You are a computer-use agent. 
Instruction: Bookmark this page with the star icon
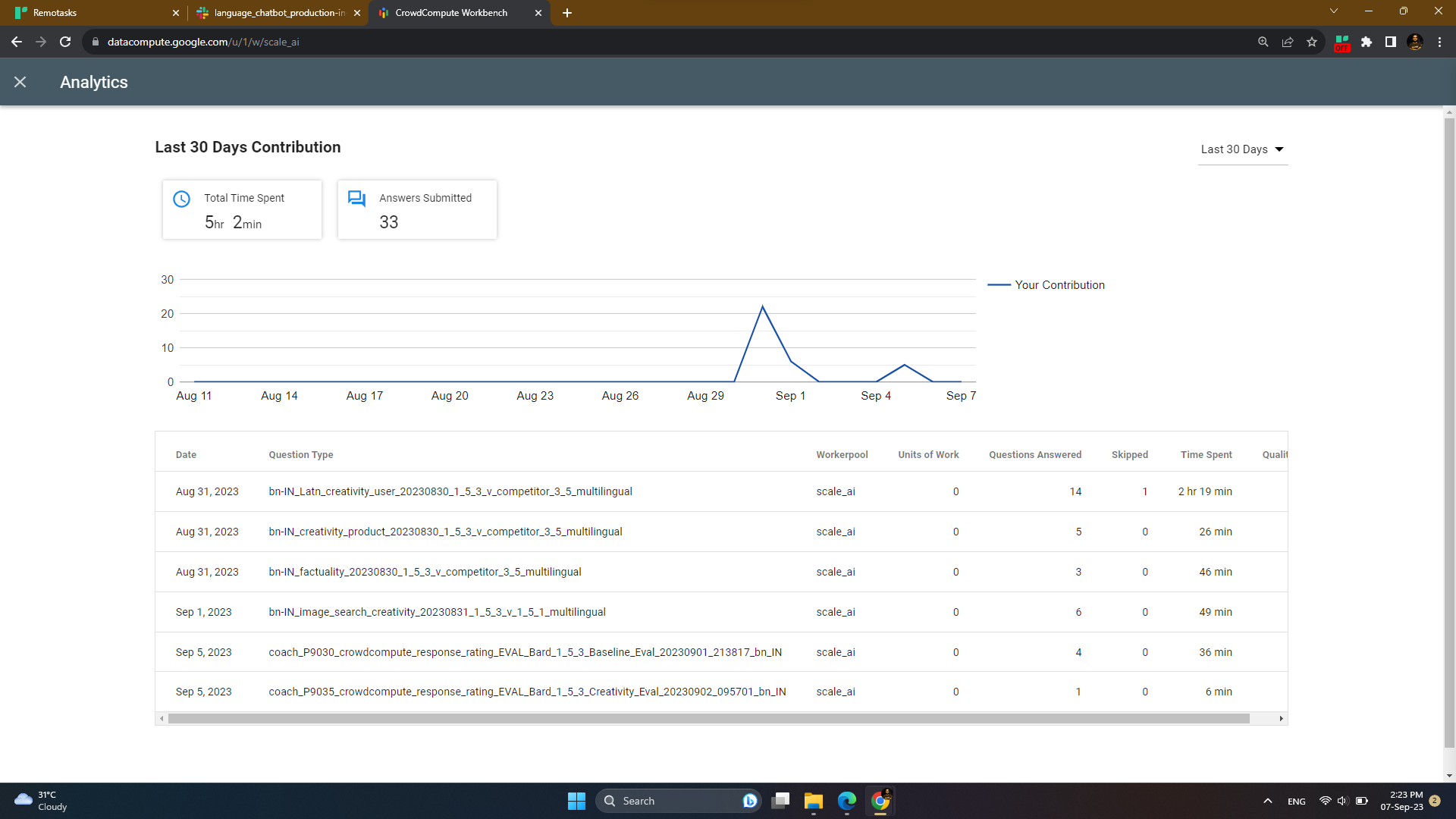coord(1312,42)
